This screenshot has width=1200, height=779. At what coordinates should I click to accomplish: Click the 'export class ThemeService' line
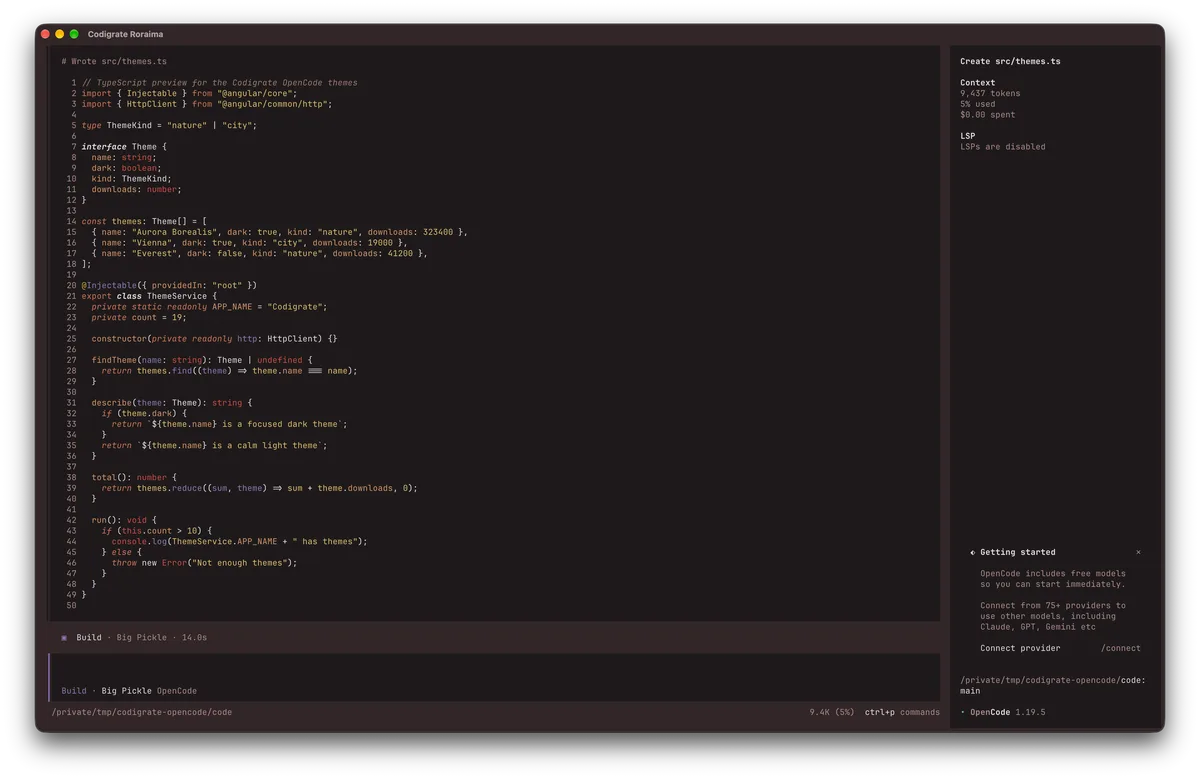[149, 296]
